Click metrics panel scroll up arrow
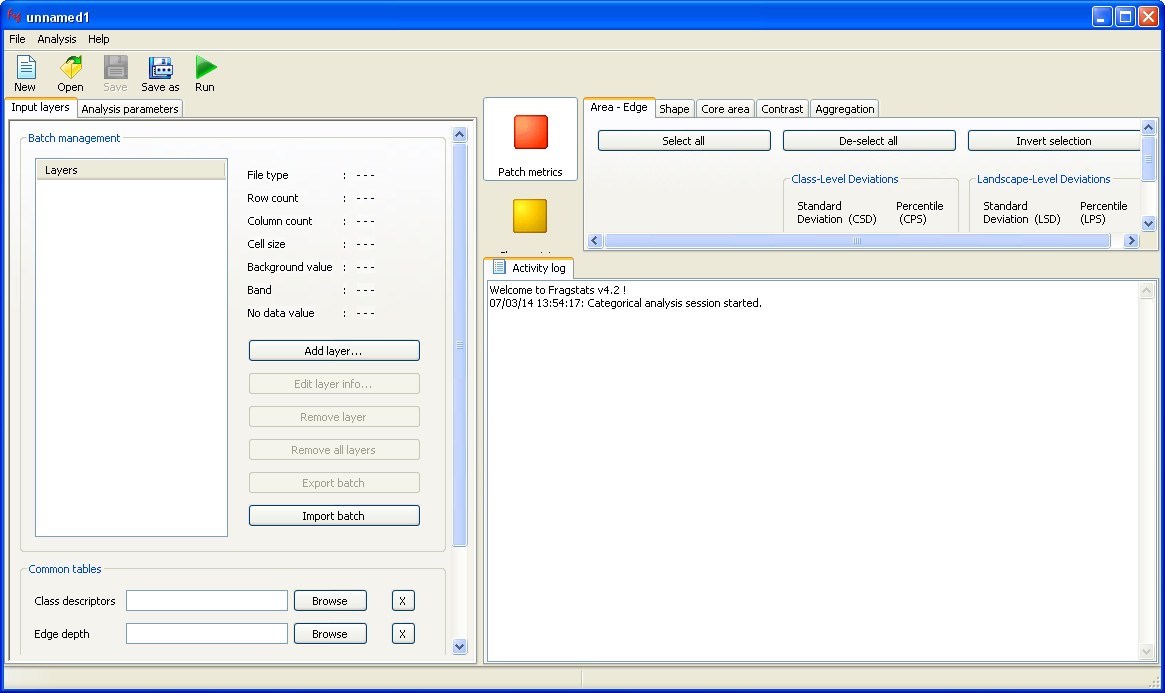Image resolution: width=1165 pixels, height=693 pixels. click(1148, 128)
